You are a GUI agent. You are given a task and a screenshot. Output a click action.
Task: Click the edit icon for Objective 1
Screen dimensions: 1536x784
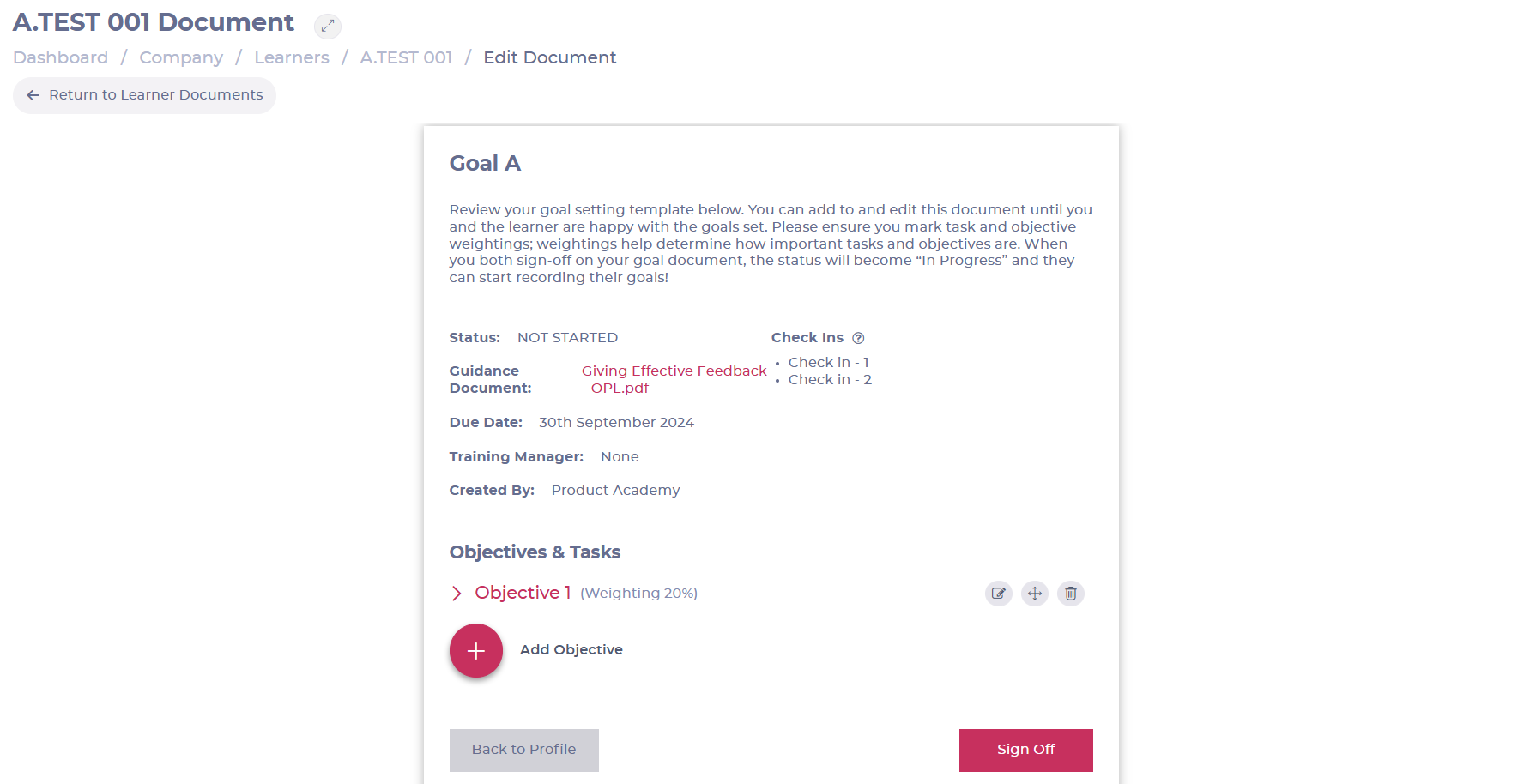[999, 594]
